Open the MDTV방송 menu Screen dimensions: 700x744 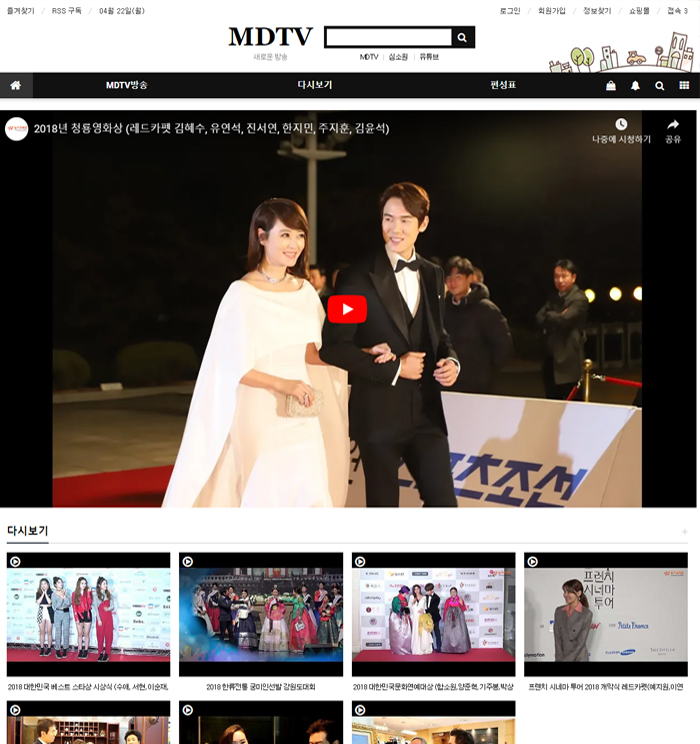point(127,86)
